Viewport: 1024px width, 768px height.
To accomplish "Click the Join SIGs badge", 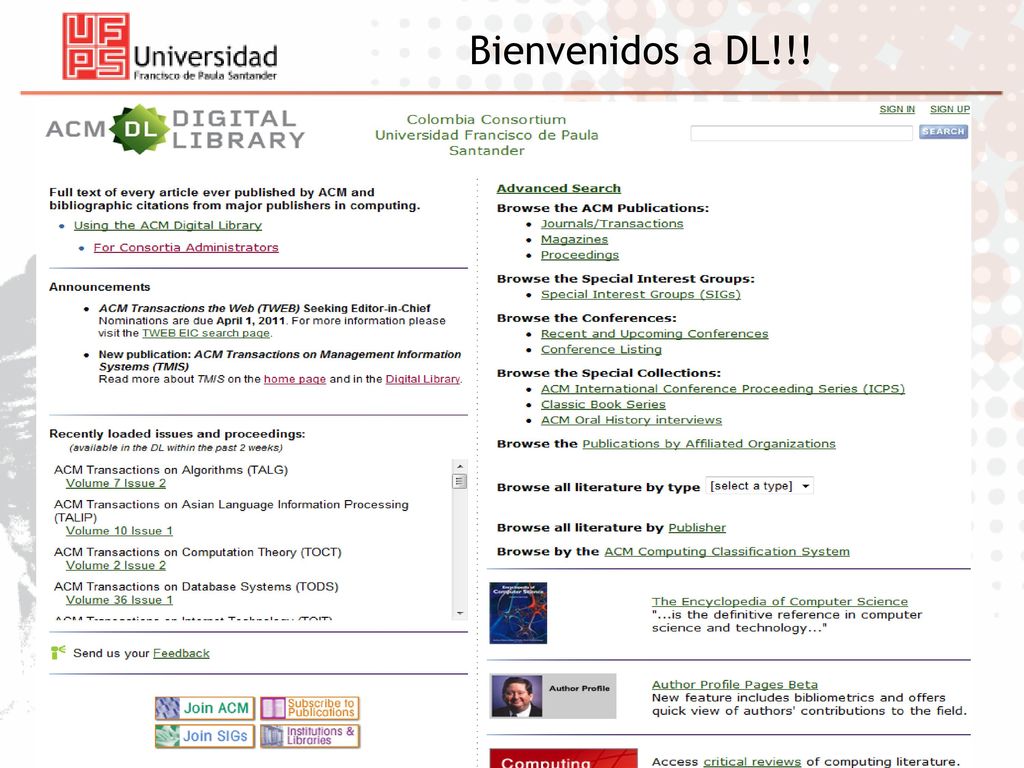I will 205,736.
